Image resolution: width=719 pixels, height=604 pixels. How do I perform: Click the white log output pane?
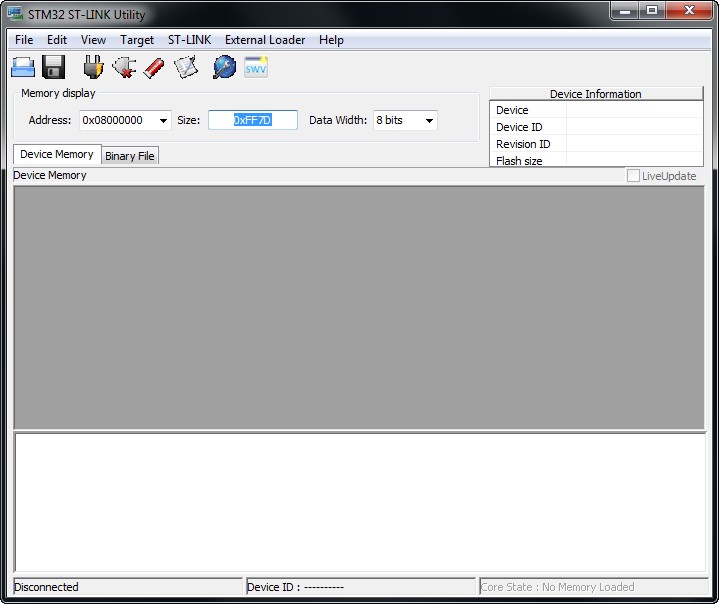[x=360, y=503]
